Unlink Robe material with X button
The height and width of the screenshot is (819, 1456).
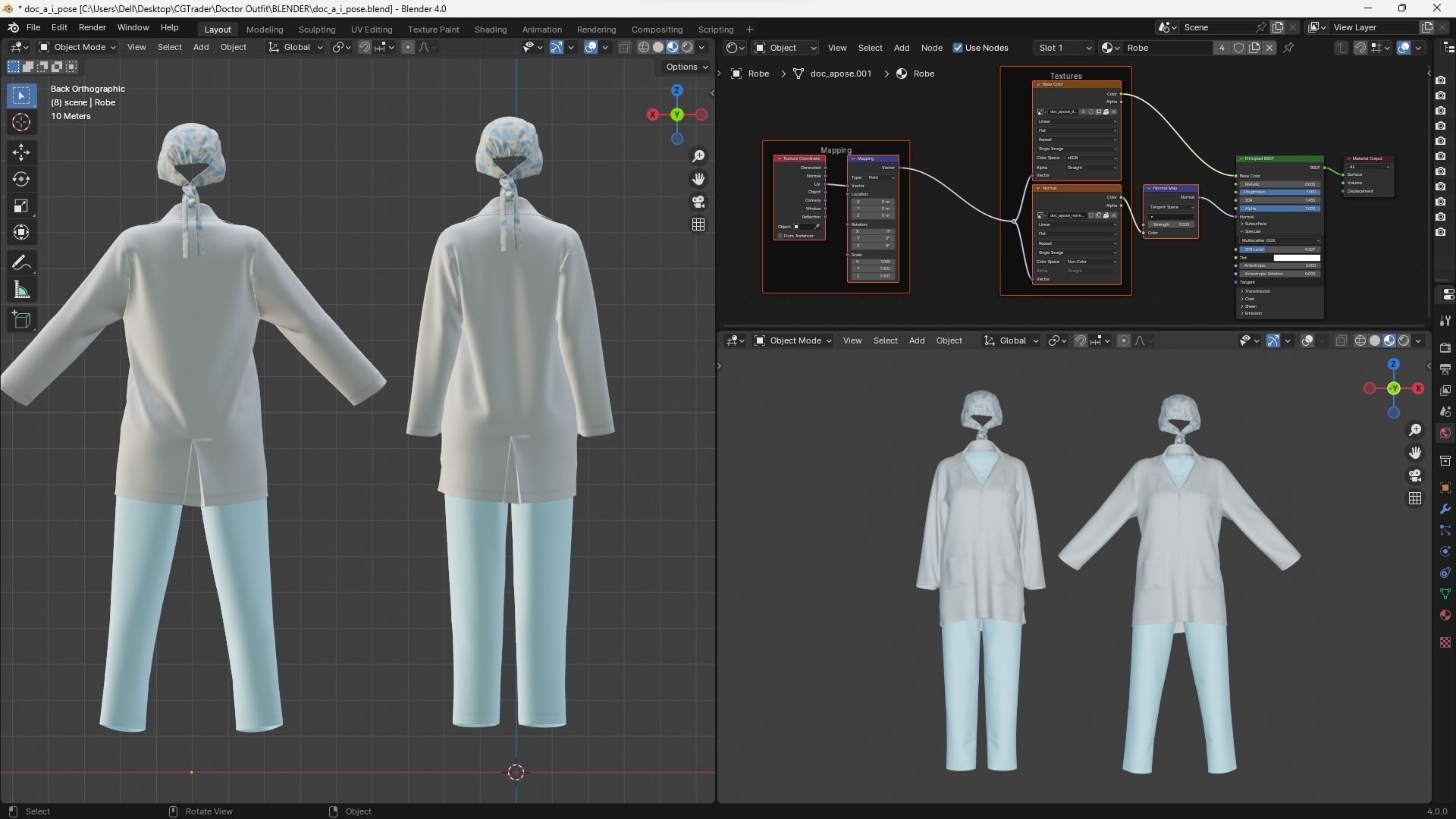(x=1269, y=48)
